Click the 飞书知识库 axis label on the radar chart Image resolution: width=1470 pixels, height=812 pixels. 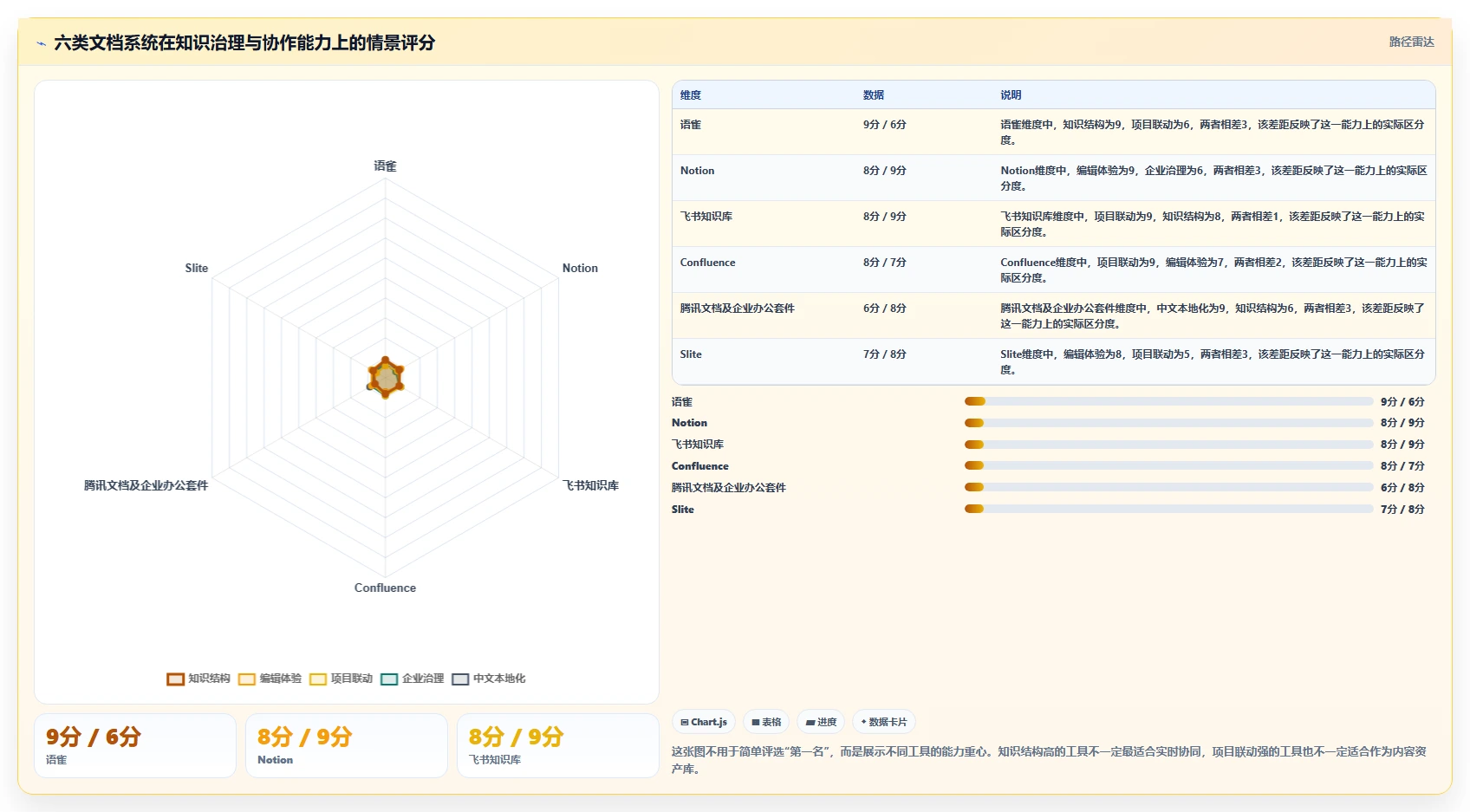coord(590,485)
